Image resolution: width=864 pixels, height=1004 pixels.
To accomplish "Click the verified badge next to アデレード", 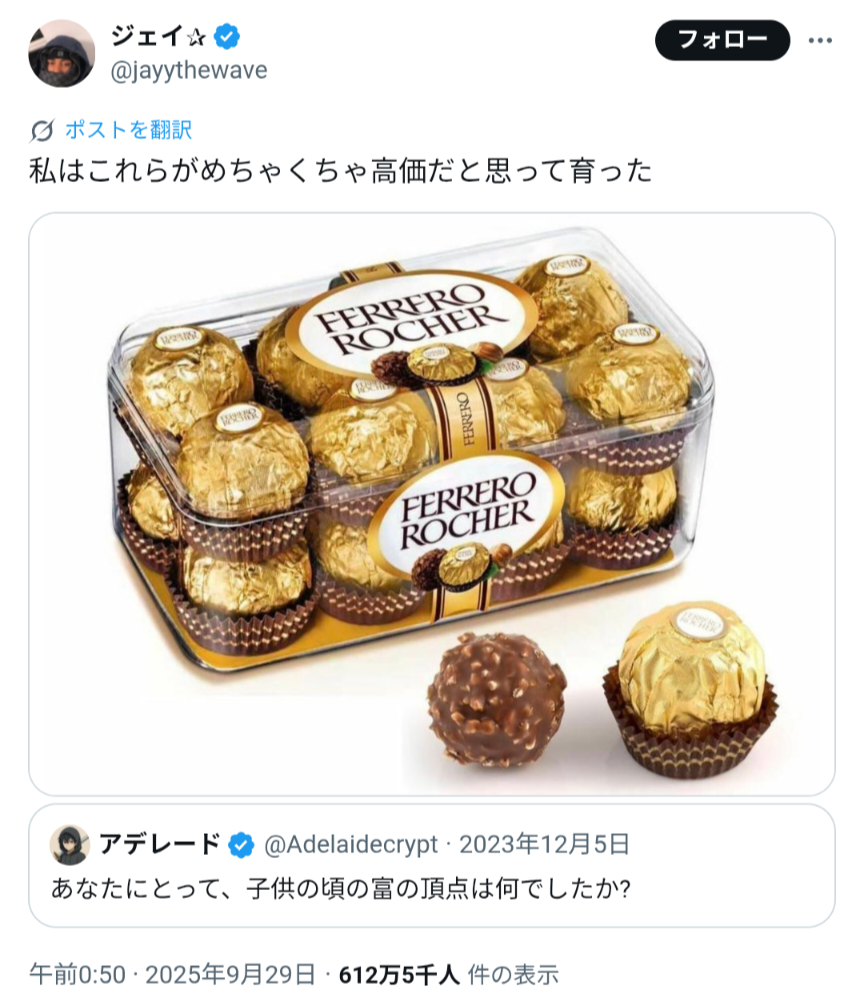I will click(x=241, y=845).
